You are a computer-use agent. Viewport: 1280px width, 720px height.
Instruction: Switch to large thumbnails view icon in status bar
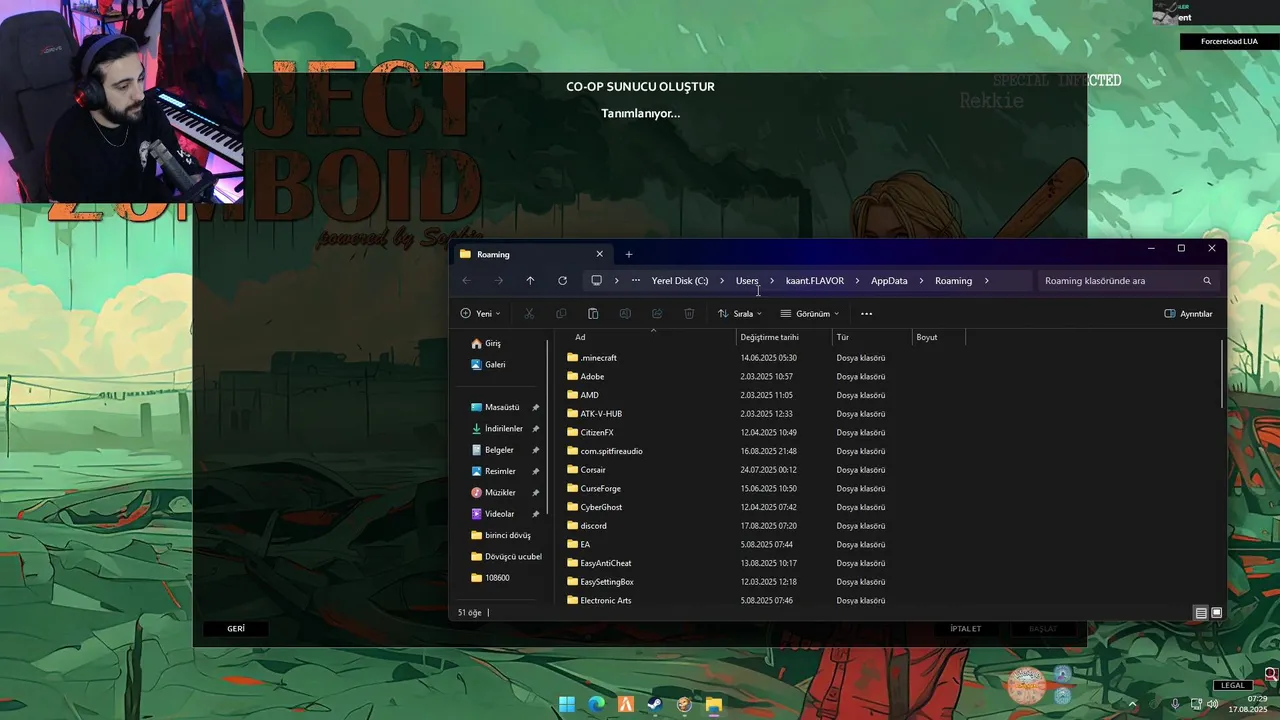(1217, 613)
